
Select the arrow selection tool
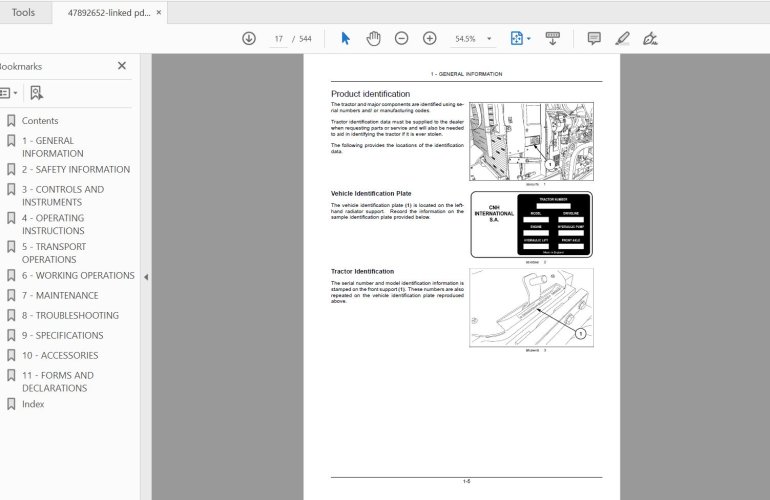(346, 38)
